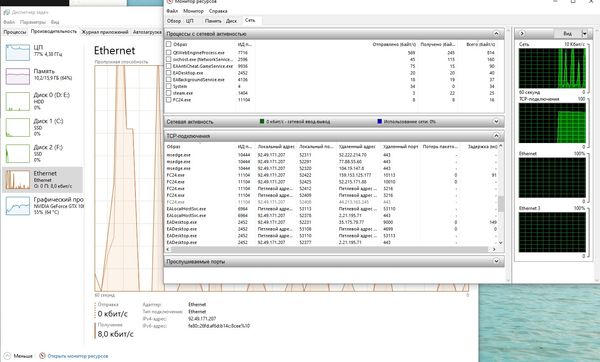Sort TCP connections by Задержка (мс) column
Screen dimensions: 600x362
tap(482, 147)
